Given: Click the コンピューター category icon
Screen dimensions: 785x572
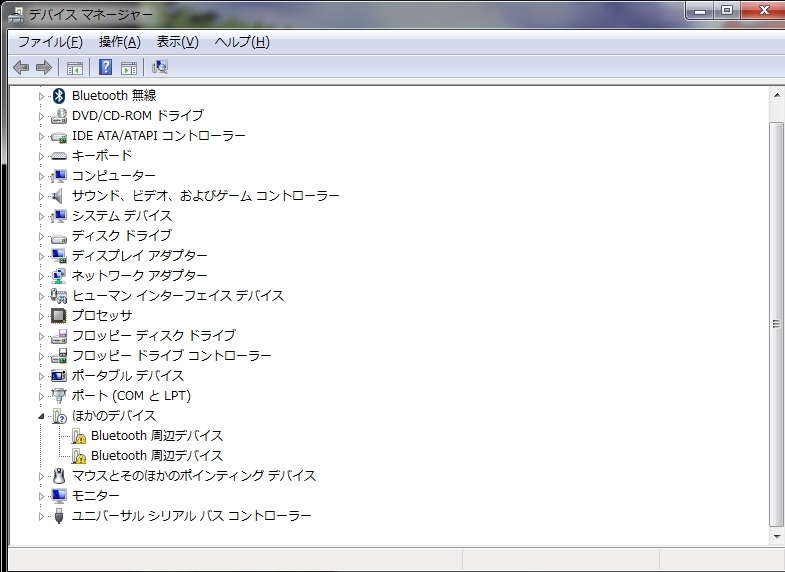Looking at the screenshot, I should pos(59,176).
